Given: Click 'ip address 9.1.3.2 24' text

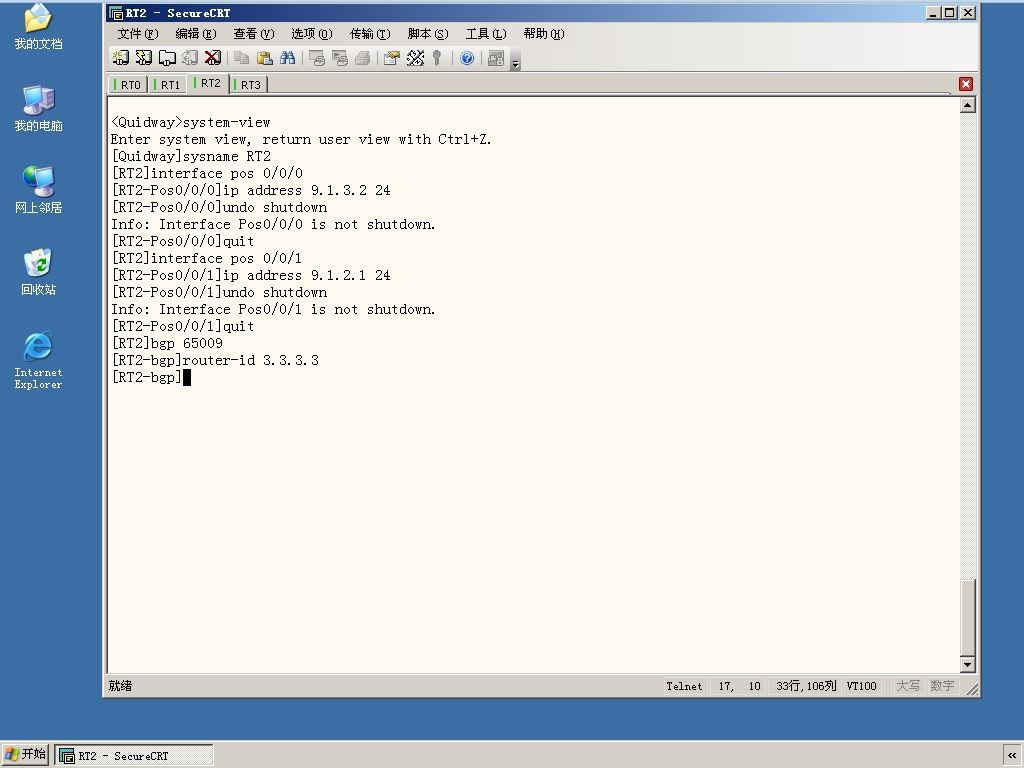Looking at the screenshot, I should coord(307,191).
